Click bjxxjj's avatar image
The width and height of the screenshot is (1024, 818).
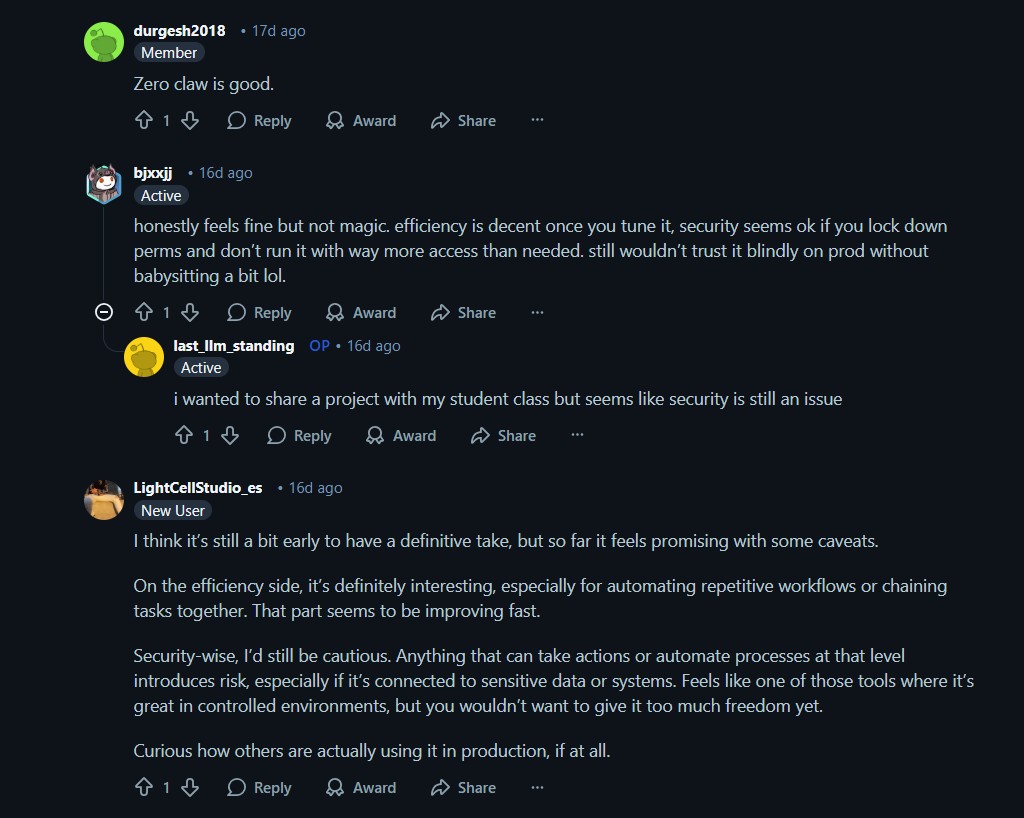(104, 184)
